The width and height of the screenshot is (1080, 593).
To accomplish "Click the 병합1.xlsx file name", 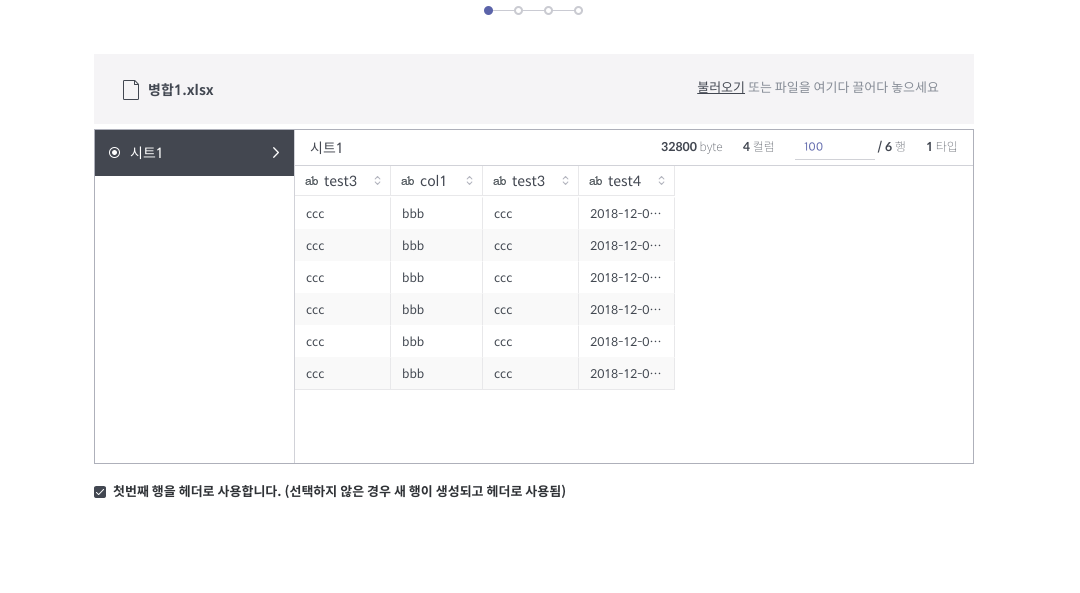I will click(x=180, y=90).
